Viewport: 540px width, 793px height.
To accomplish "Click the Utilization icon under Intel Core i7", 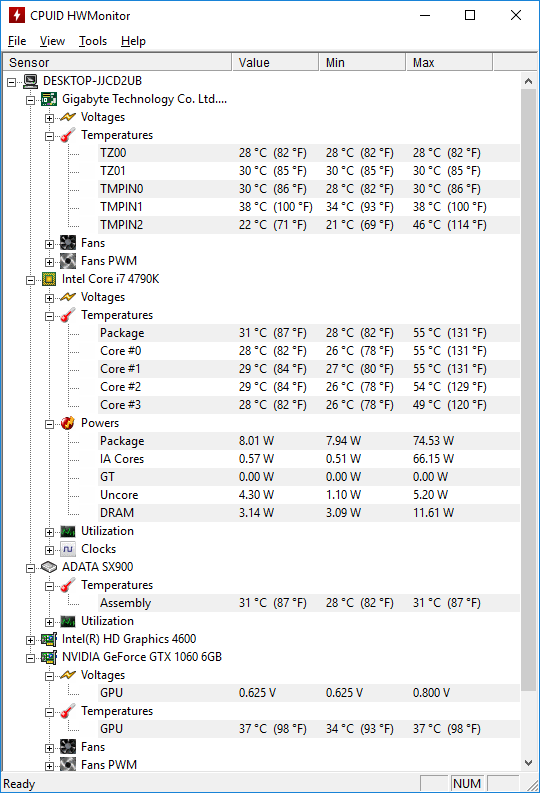I will [x=68, y=531].
